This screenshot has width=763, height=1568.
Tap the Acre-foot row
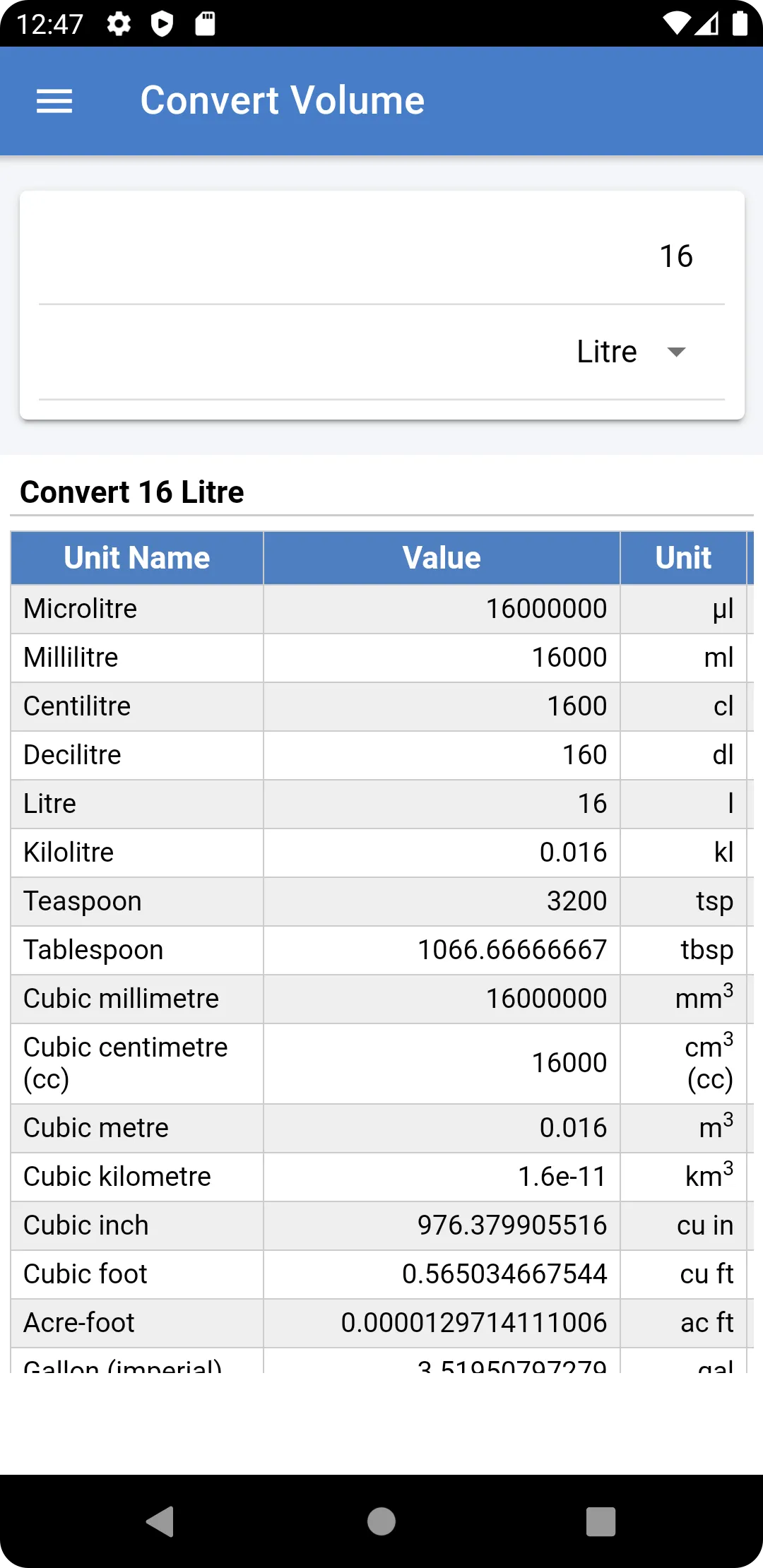click(x=381, y=1323)
